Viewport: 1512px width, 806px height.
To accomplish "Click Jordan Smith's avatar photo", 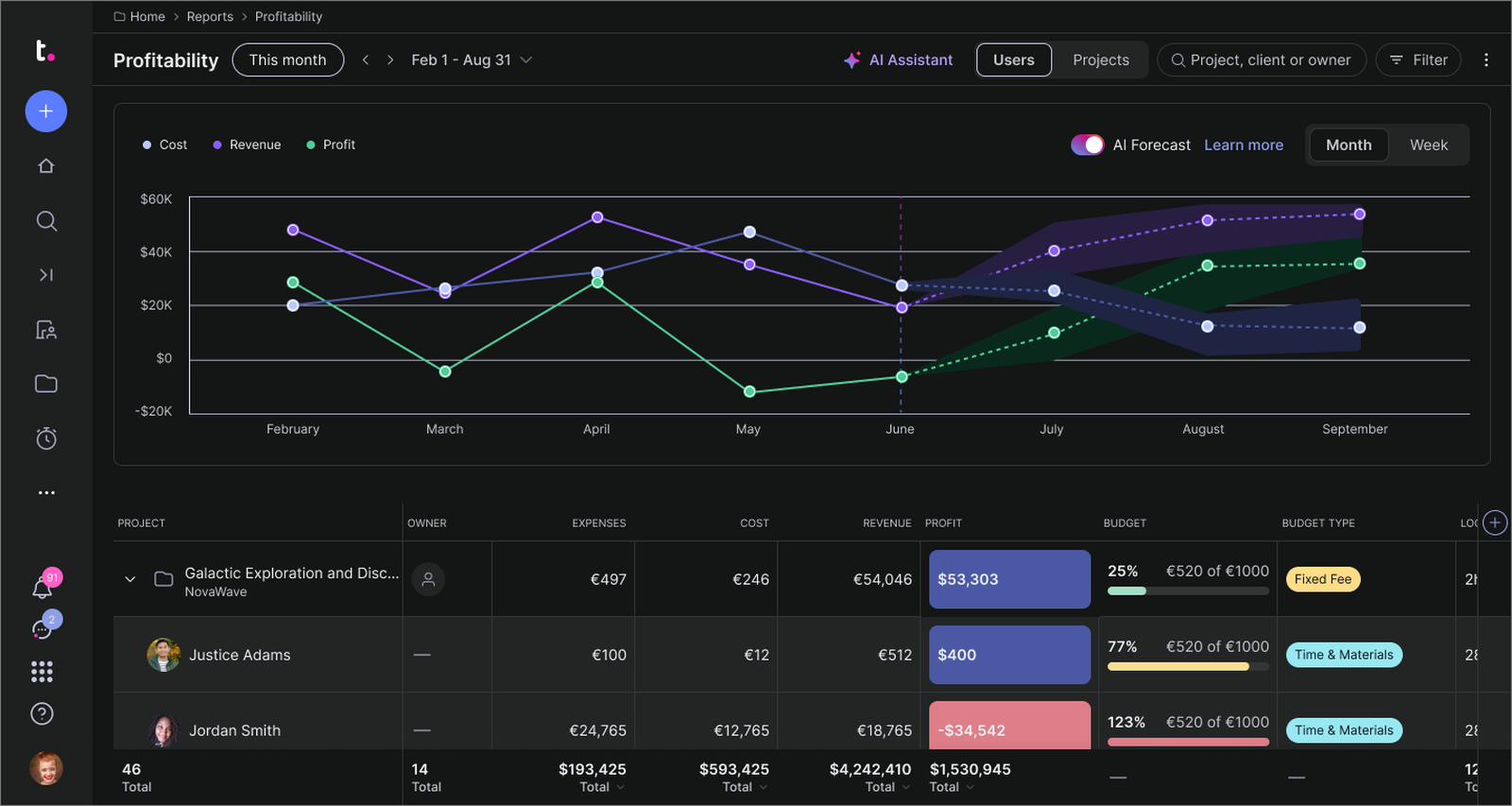I will tap(163, 730).
